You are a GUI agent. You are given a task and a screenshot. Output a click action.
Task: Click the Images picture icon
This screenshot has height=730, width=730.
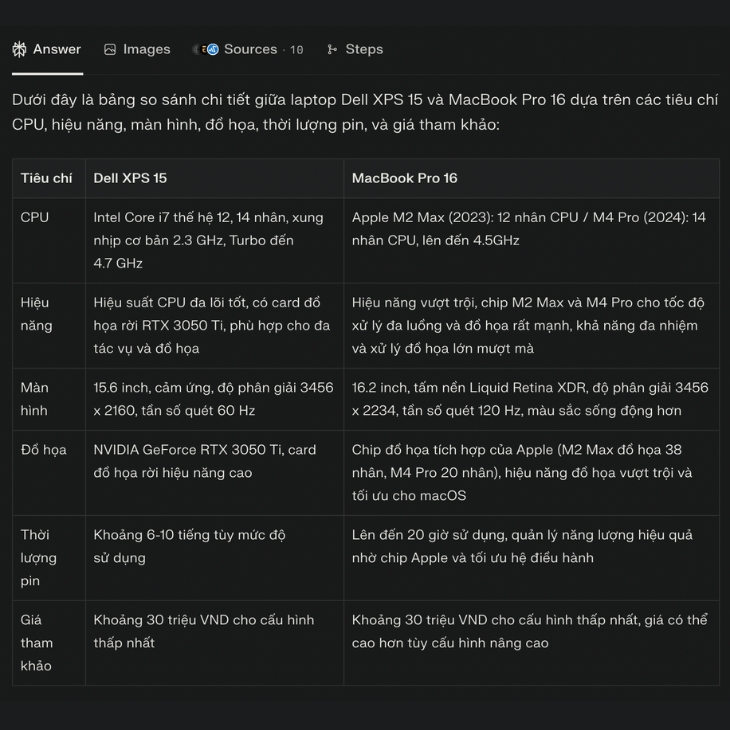click(x=110, y=49)
